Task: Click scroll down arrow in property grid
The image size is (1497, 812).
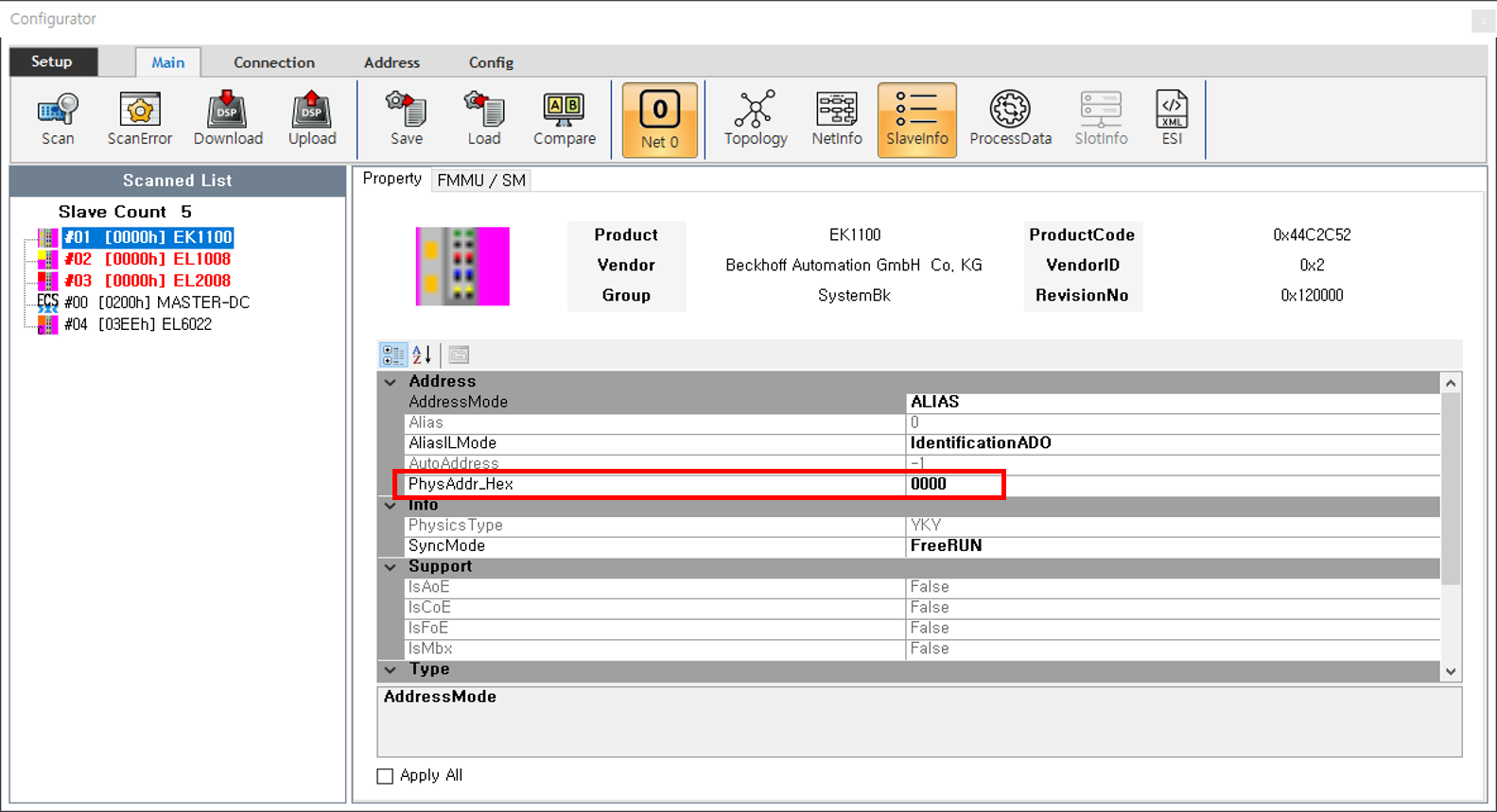Action: [x=1451, y=672]
